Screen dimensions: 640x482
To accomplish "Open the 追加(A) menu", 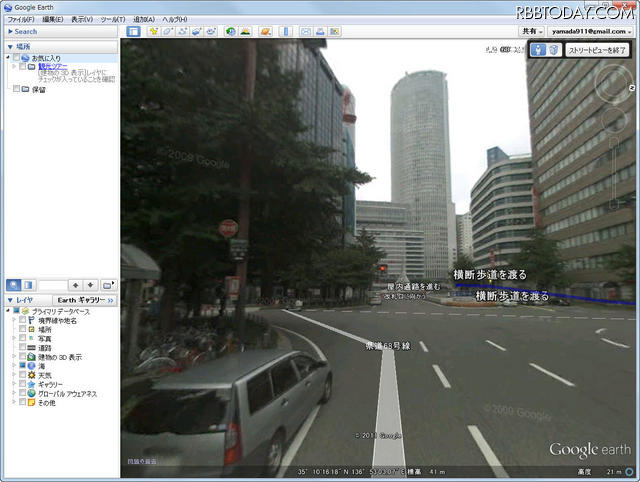I will (144, 19).
